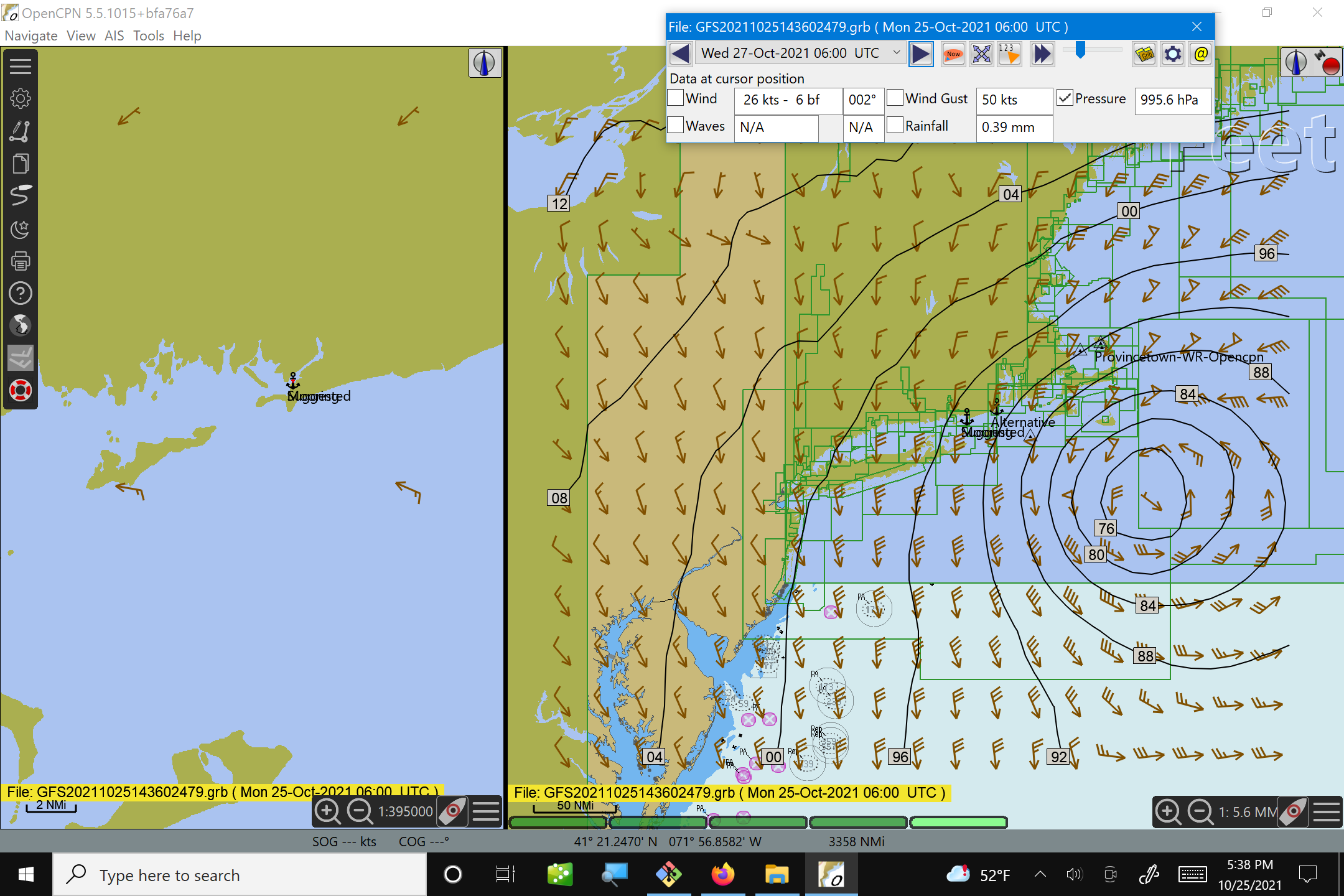
Task: Toggle ship tracking icon in sidebar
Action: click(20, 195)
